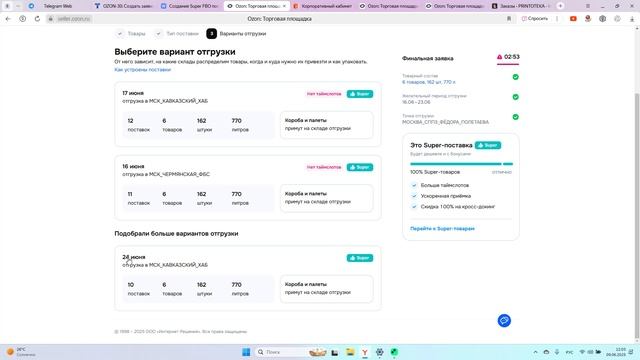The width and height of the screenshot is (640, 360).
Task: Open Yandex Browser icon in taskbar
Action: coord(364,352)
